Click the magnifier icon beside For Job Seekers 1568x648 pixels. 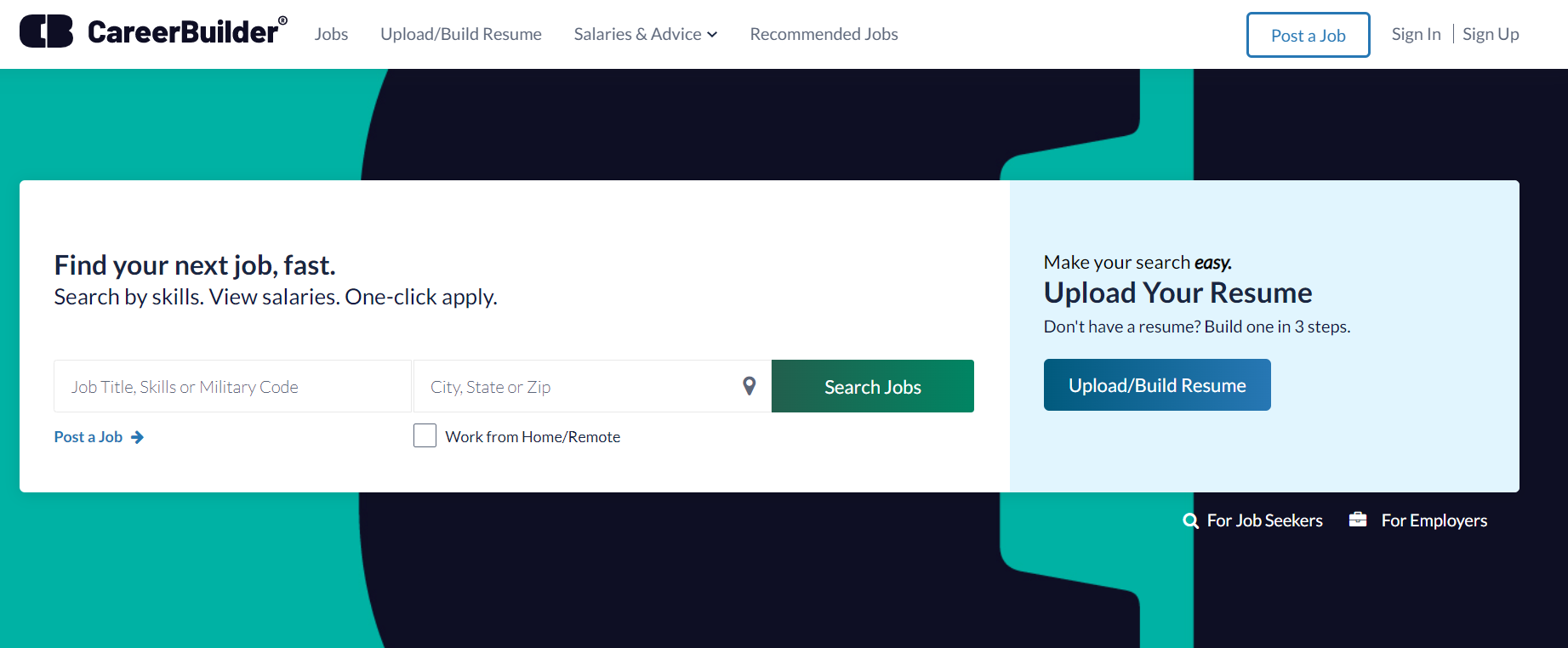[x=1190, y=520]
